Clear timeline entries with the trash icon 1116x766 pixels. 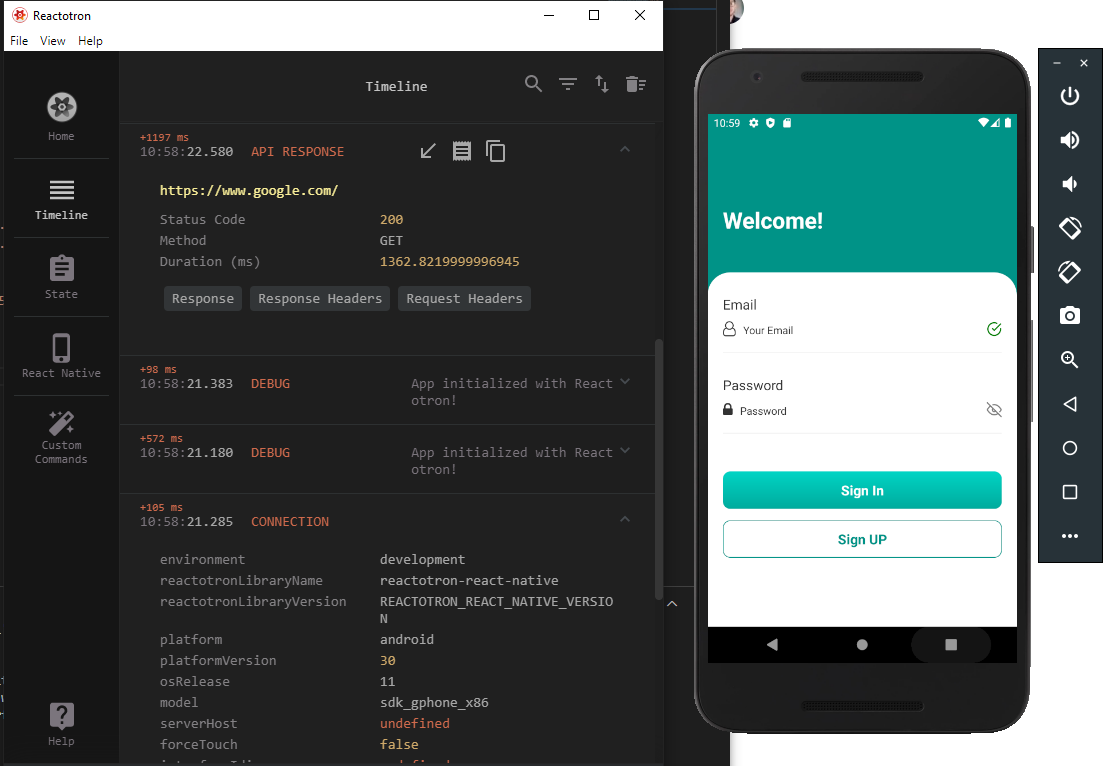coord(636,85)
